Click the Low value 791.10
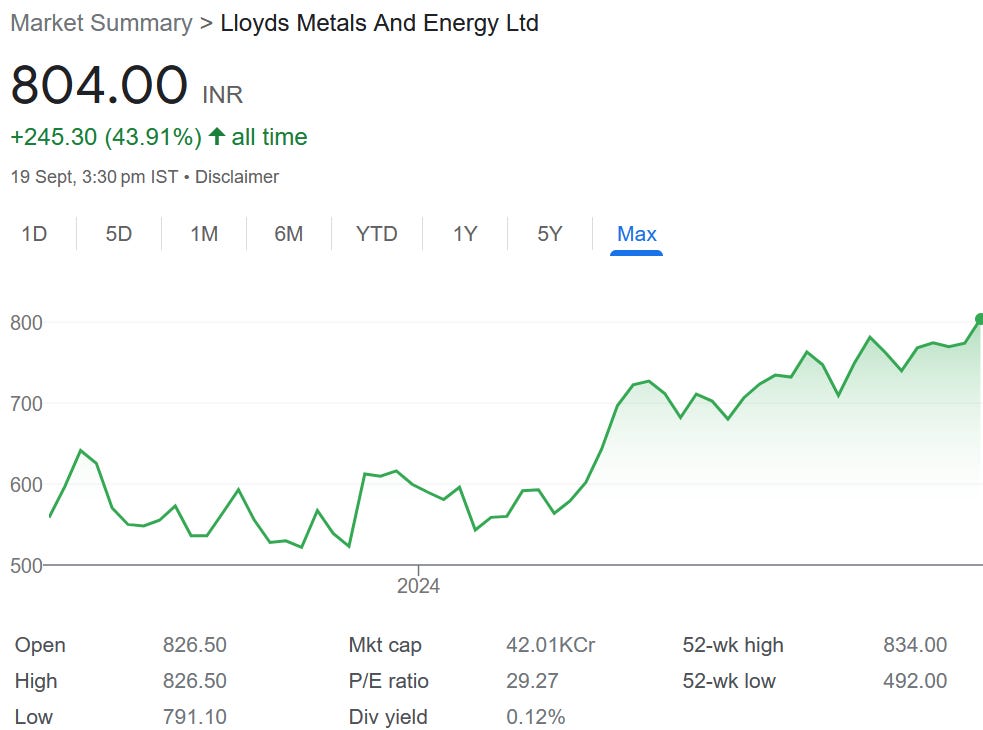The width and height of the screenshot is (983, 730). pos(195,717)
